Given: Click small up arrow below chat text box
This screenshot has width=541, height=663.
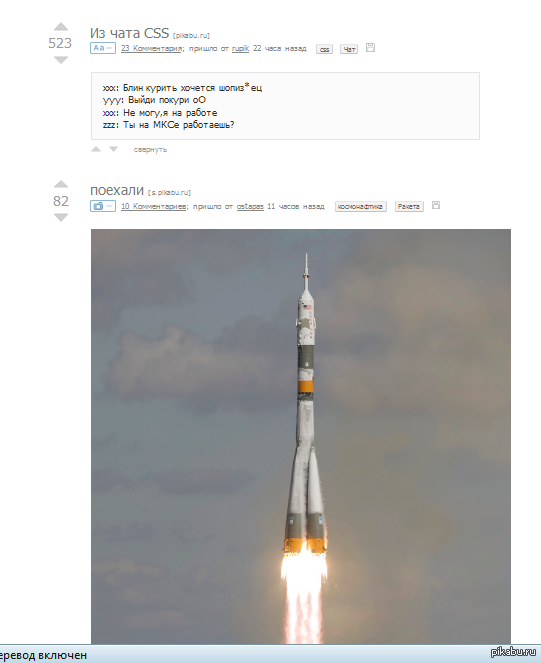Looking at the screenshot, I should 96,149.
